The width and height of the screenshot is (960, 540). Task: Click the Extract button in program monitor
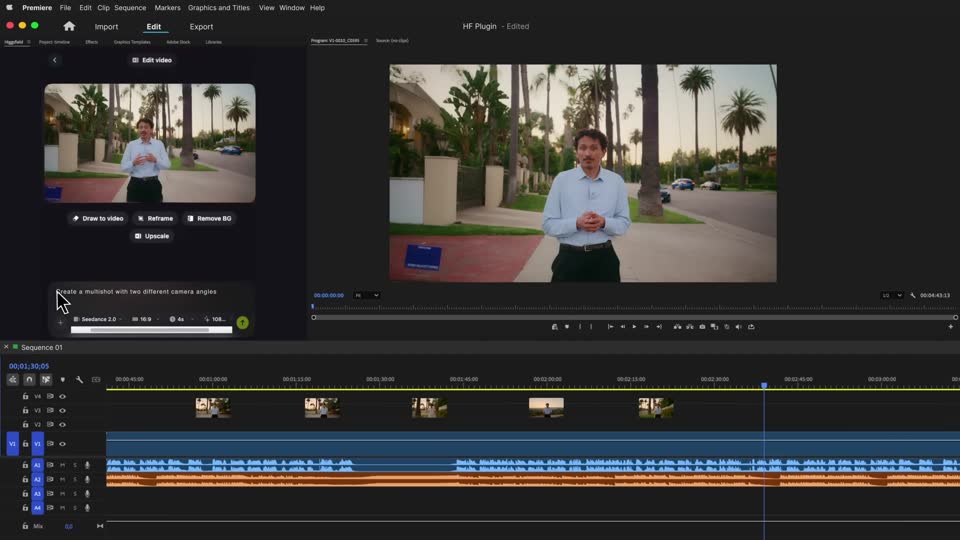[690, 327]
